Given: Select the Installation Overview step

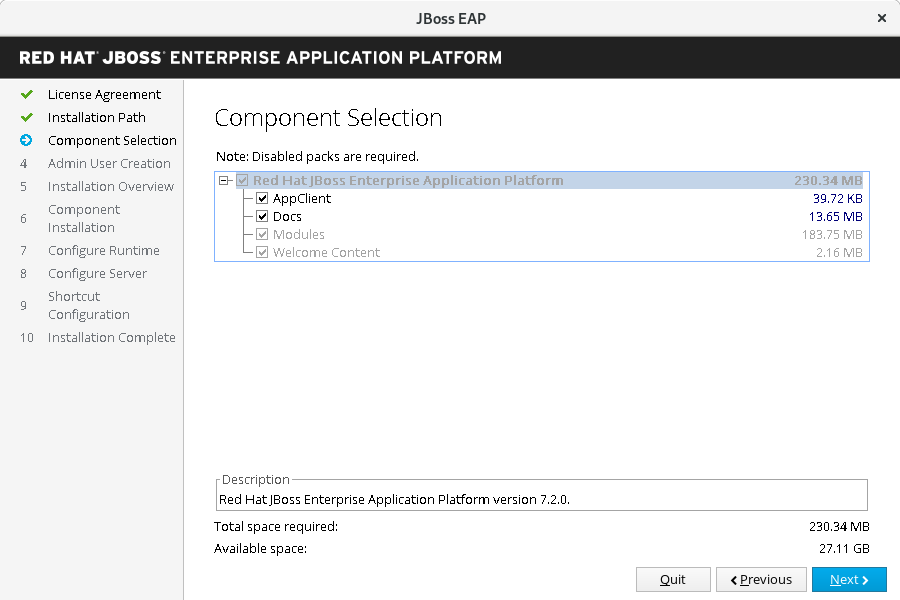Looking at the screenshot, I should pyautogui.click(x=110, y=186).
